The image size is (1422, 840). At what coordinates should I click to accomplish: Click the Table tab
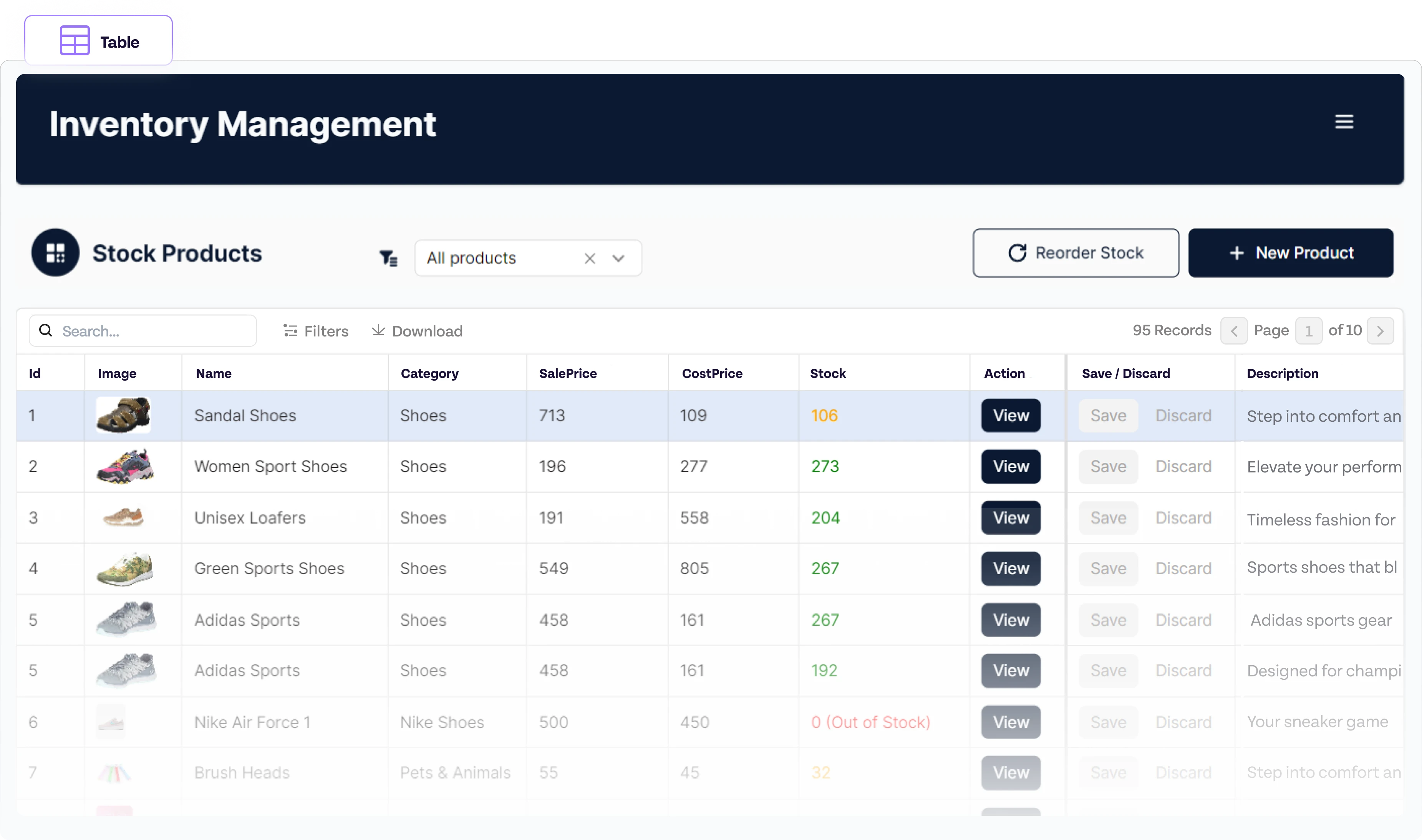98,41
